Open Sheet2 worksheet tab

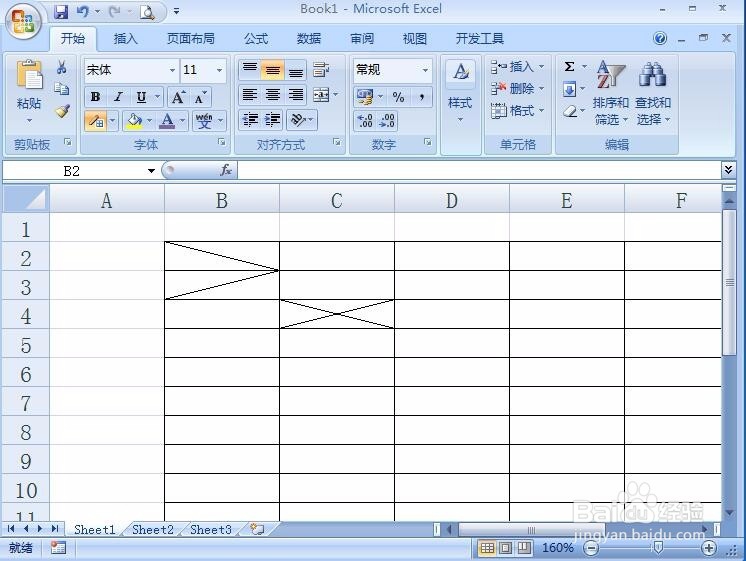coord(153,530)
